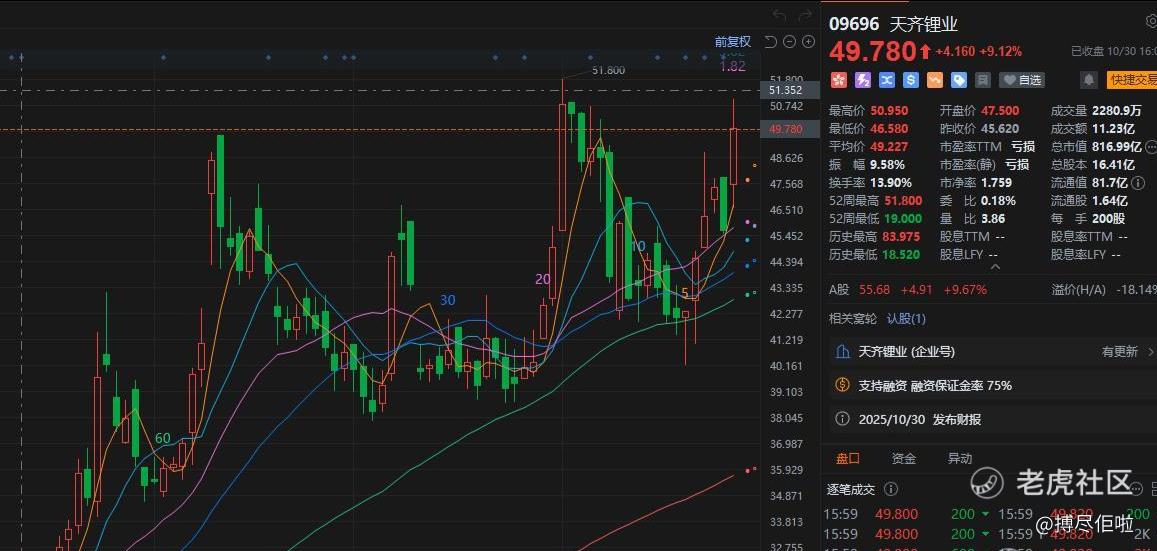This screenshot has height=551, width=1157.
Task: Click the Hong Kong market flag icon
Action: click(x=837, y=80)
